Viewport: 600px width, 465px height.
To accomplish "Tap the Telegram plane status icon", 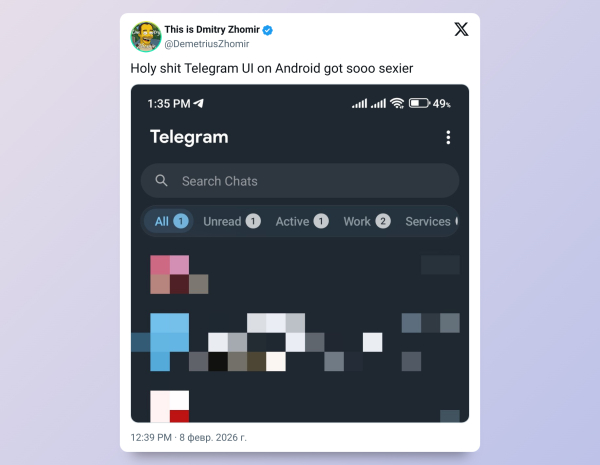I will tap(198, 103).
